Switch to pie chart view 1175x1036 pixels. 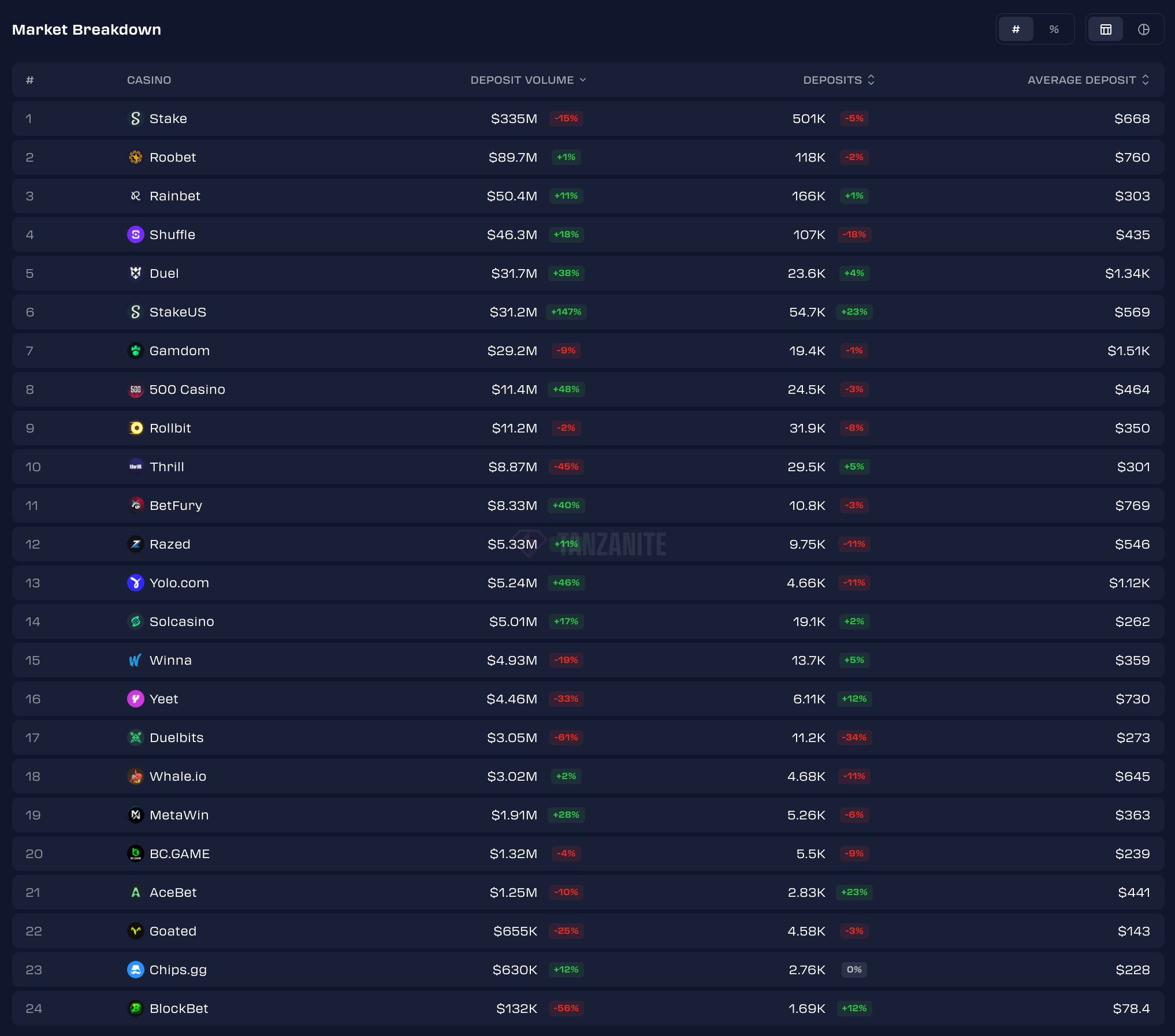coord(1143,29)
